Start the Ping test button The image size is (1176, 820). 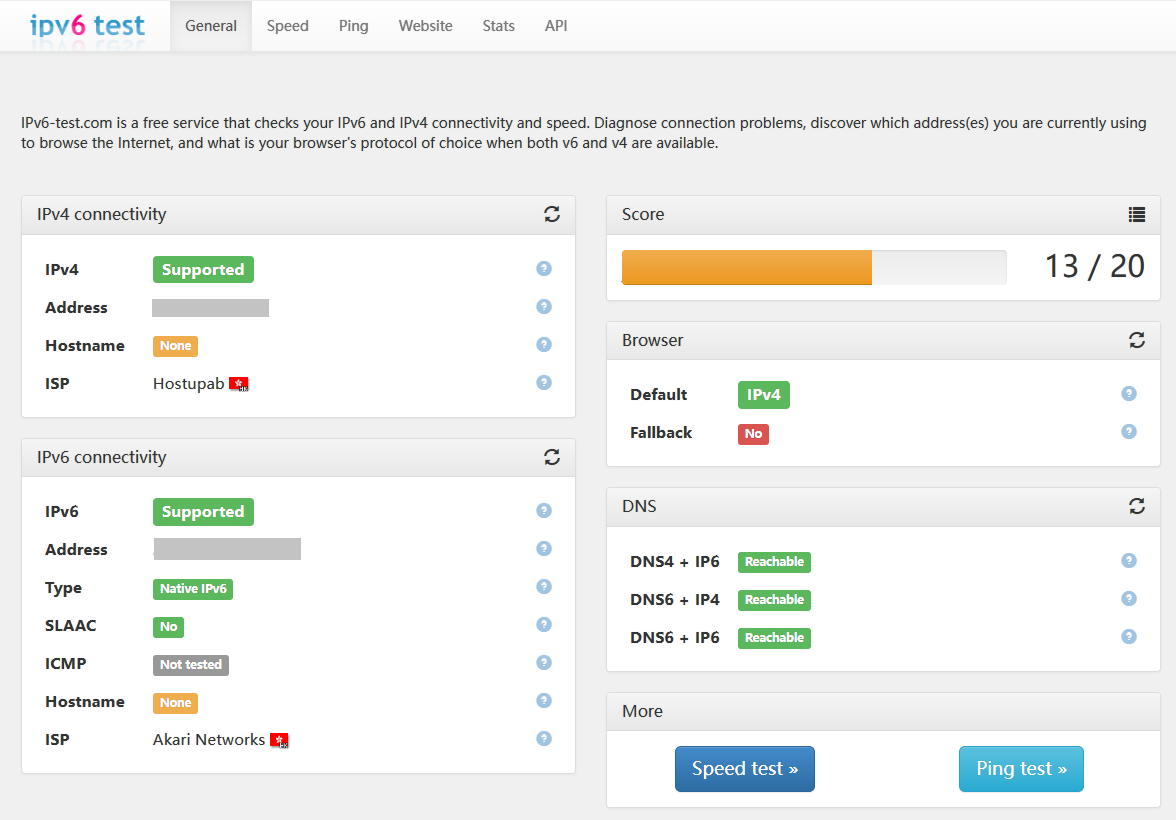click(1021, 769)
